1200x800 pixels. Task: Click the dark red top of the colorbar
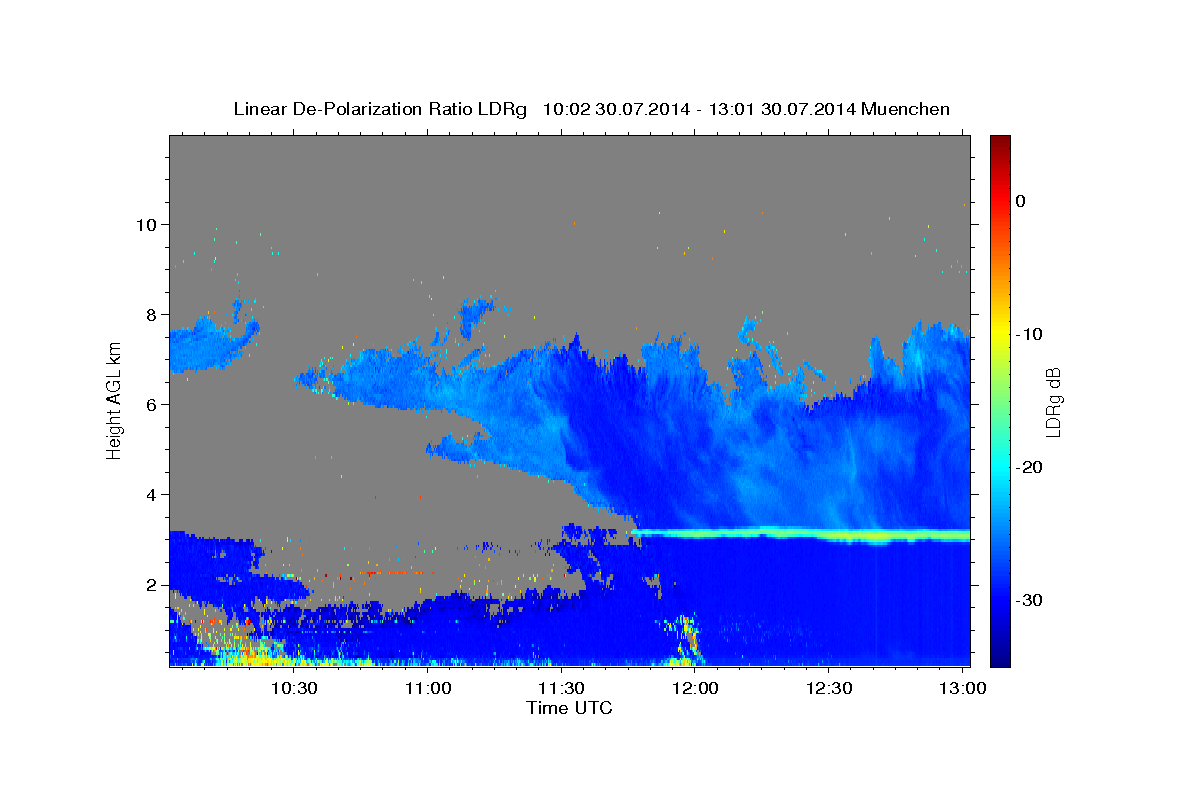[x=1000, y=143]
